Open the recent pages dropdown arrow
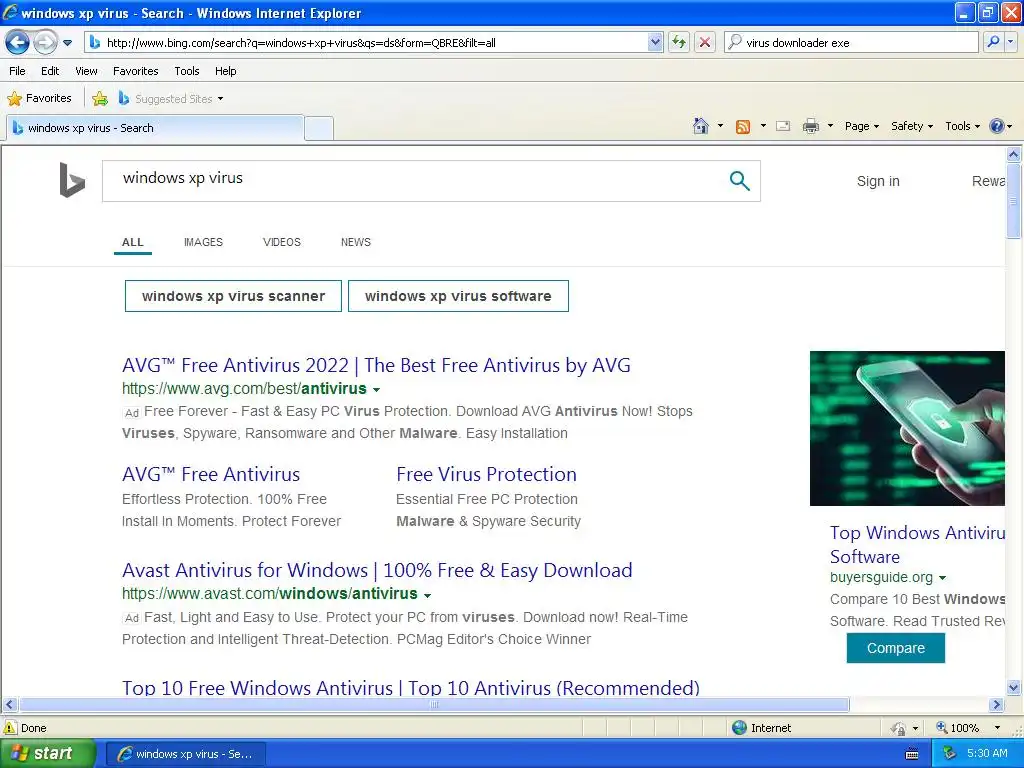The width and height of the screenshot is (1024, 768). point(67,43)
